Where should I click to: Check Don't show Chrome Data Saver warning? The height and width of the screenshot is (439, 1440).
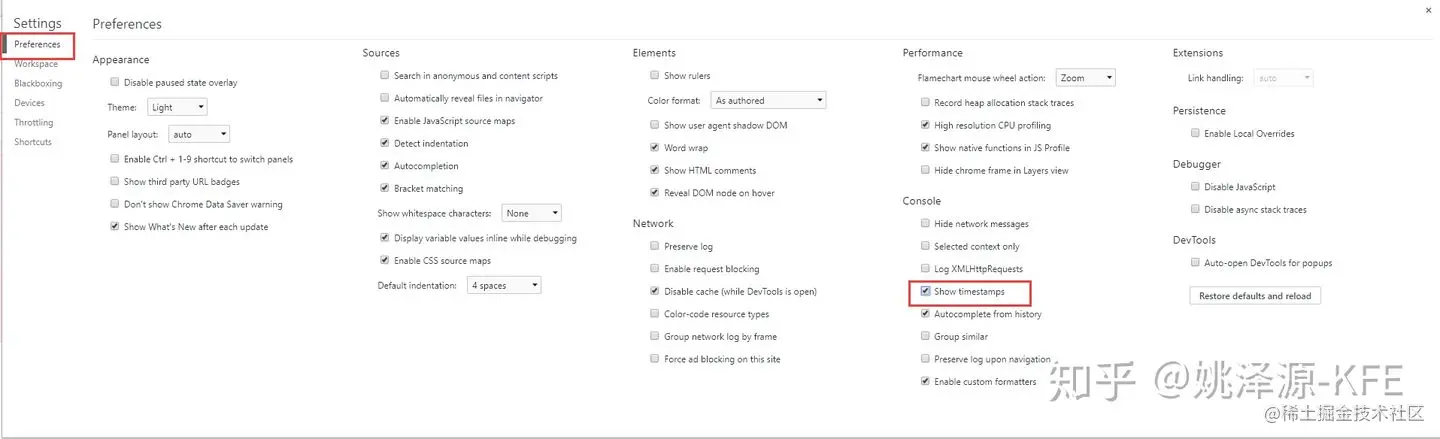pos(115,204)
